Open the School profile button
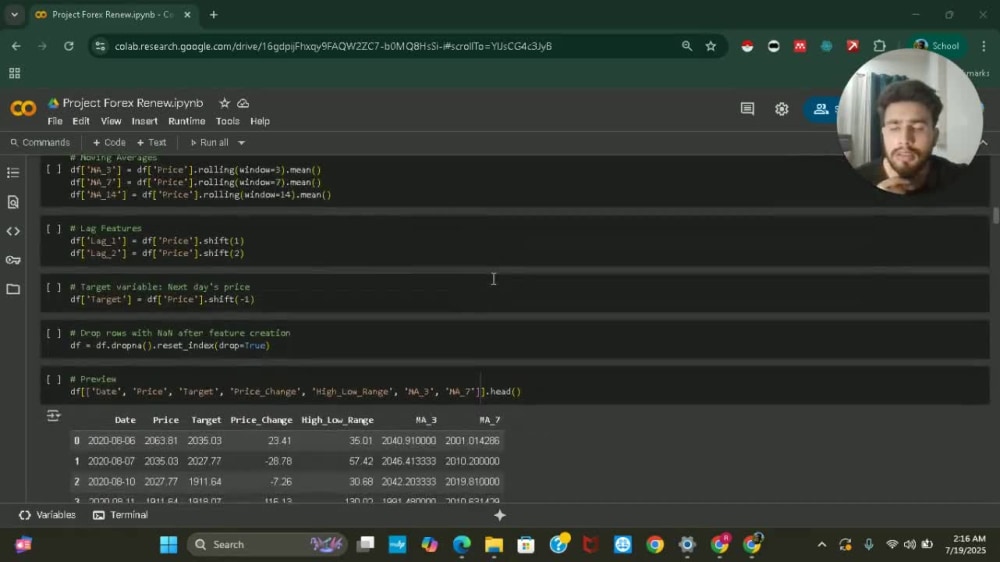Screen dimensions: 1000x562 [x=936, y=46]
